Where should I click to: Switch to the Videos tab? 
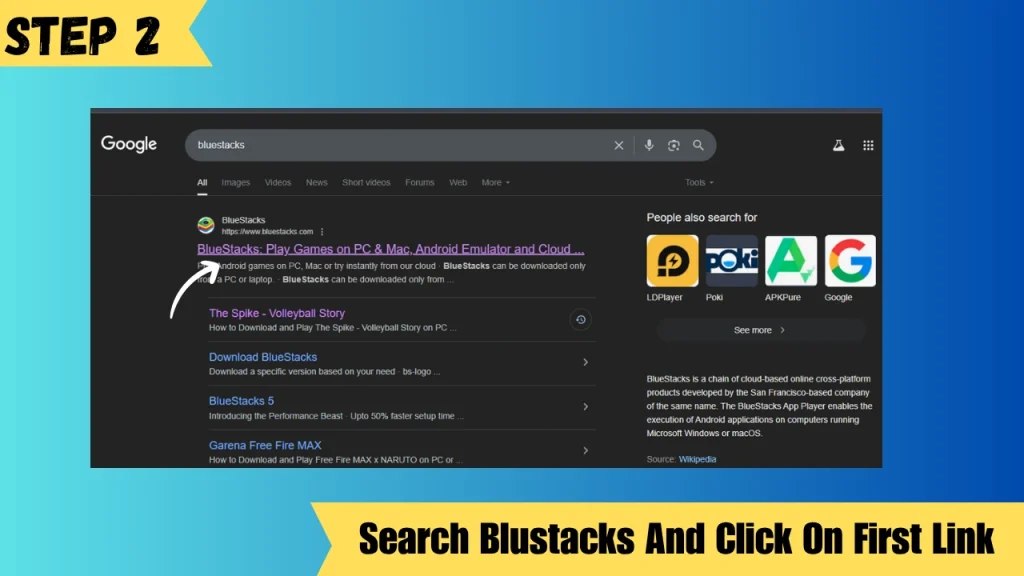pyautogui.click(x=278, y=182)
